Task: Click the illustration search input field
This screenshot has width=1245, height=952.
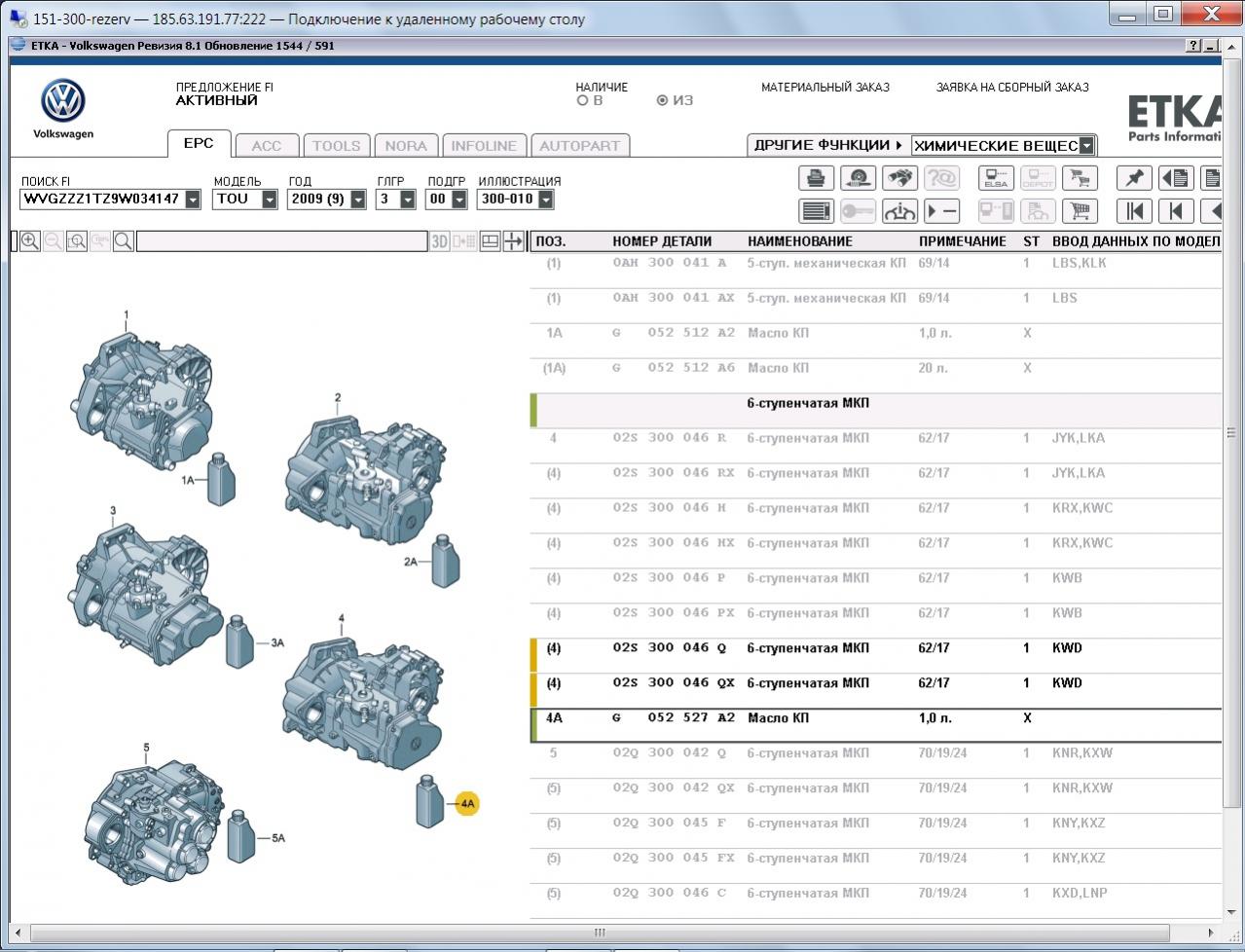Action: 282,241
